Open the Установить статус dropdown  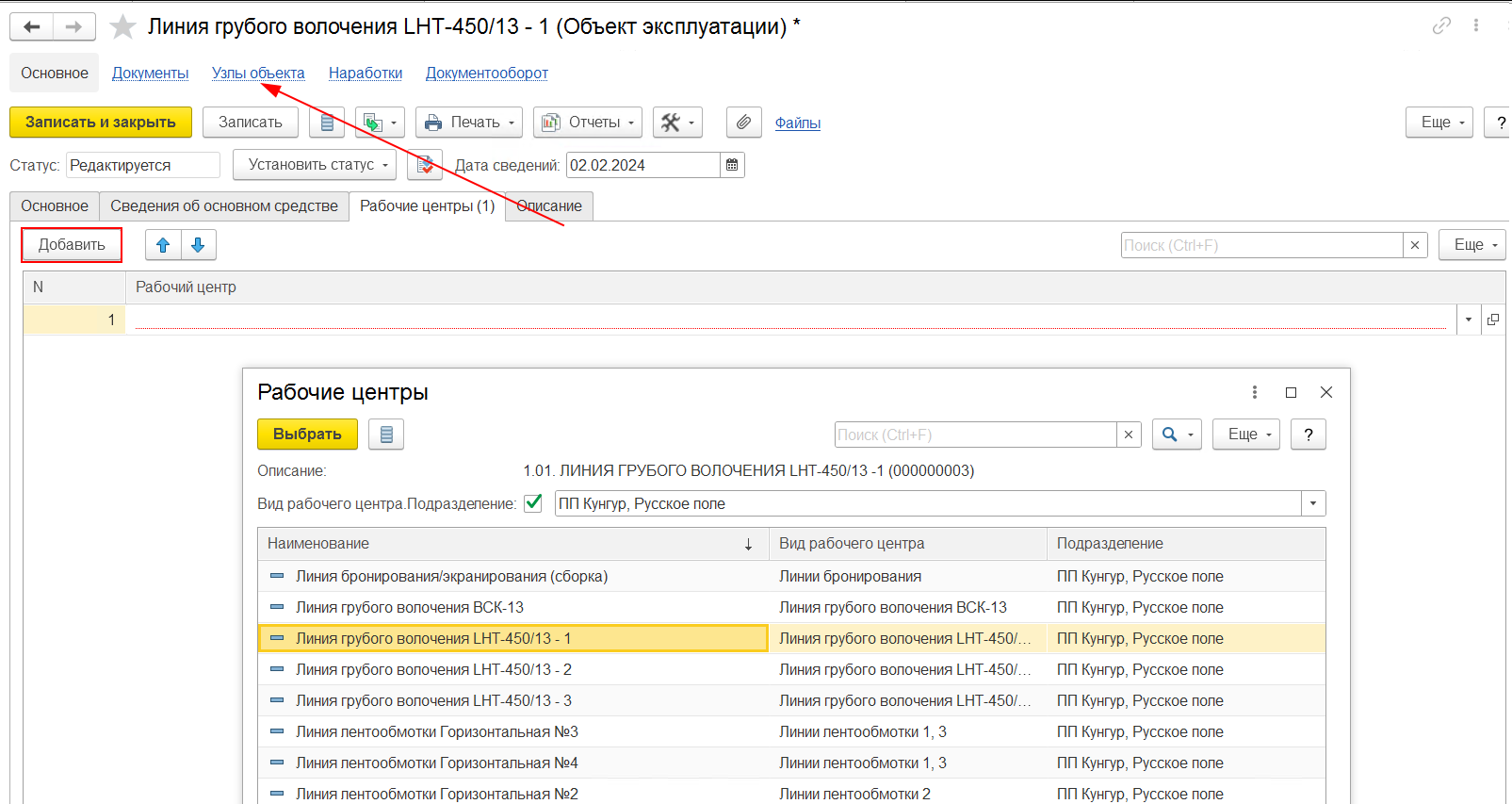pos(315,165)
